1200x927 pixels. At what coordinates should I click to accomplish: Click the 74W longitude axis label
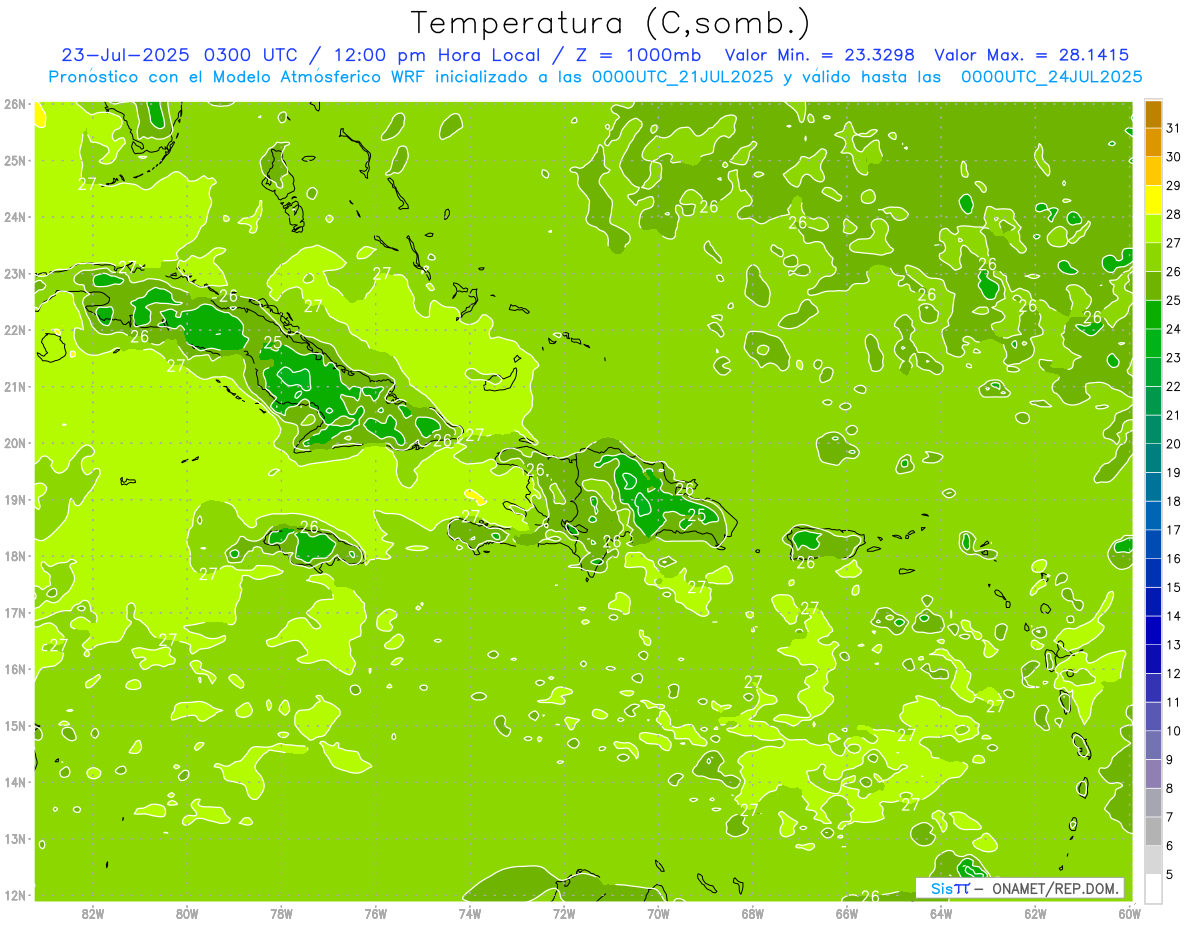pyautogui.click(x=470, y=913)
